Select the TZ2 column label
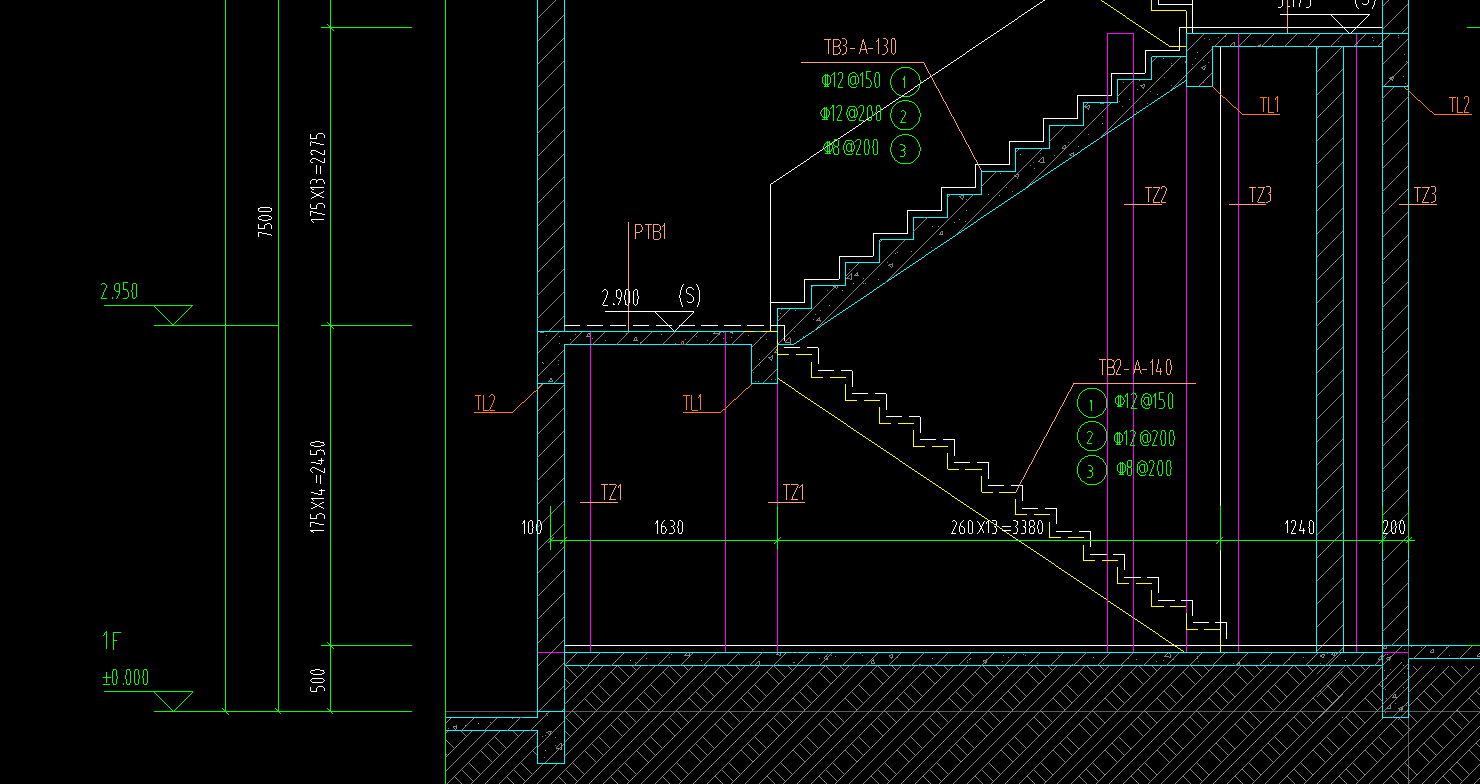 pyautogui.click(x=1155, y=196)
